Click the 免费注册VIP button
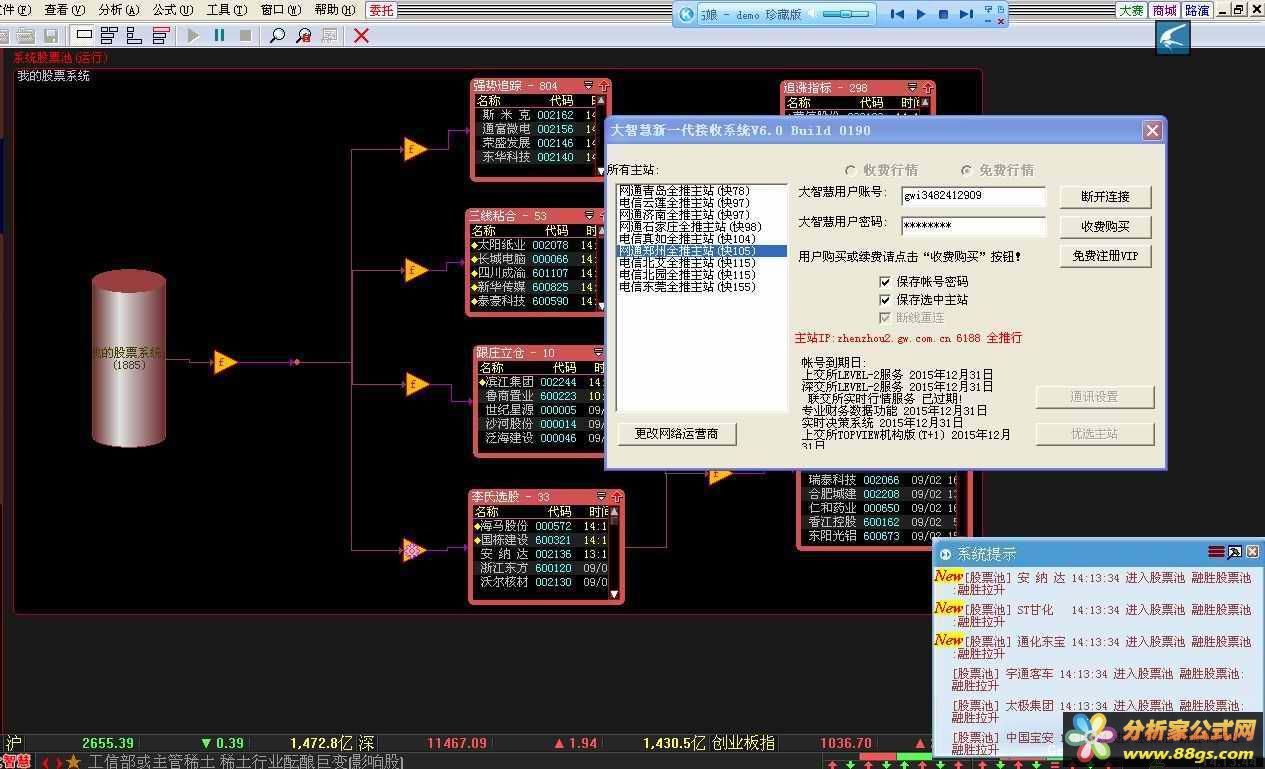The image size is (1265, 769). coord(1104,256)
